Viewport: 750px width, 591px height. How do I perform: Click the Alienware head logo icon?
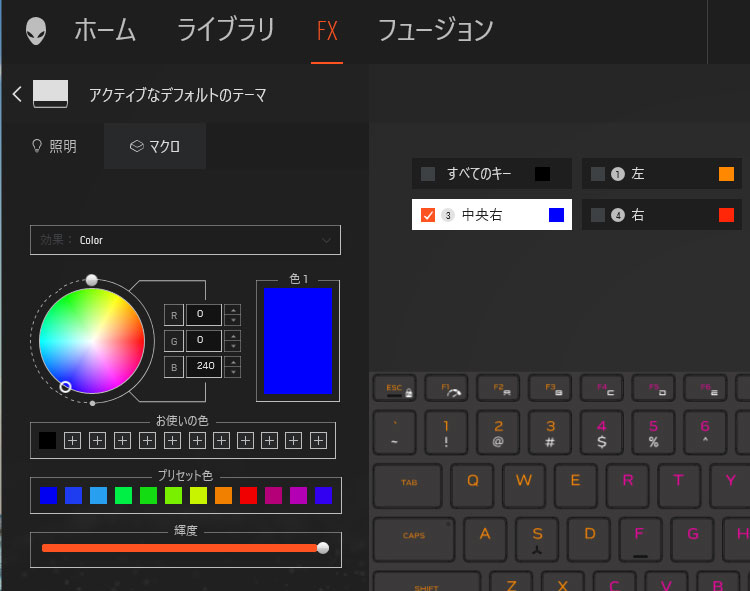(x=35, y=31)
